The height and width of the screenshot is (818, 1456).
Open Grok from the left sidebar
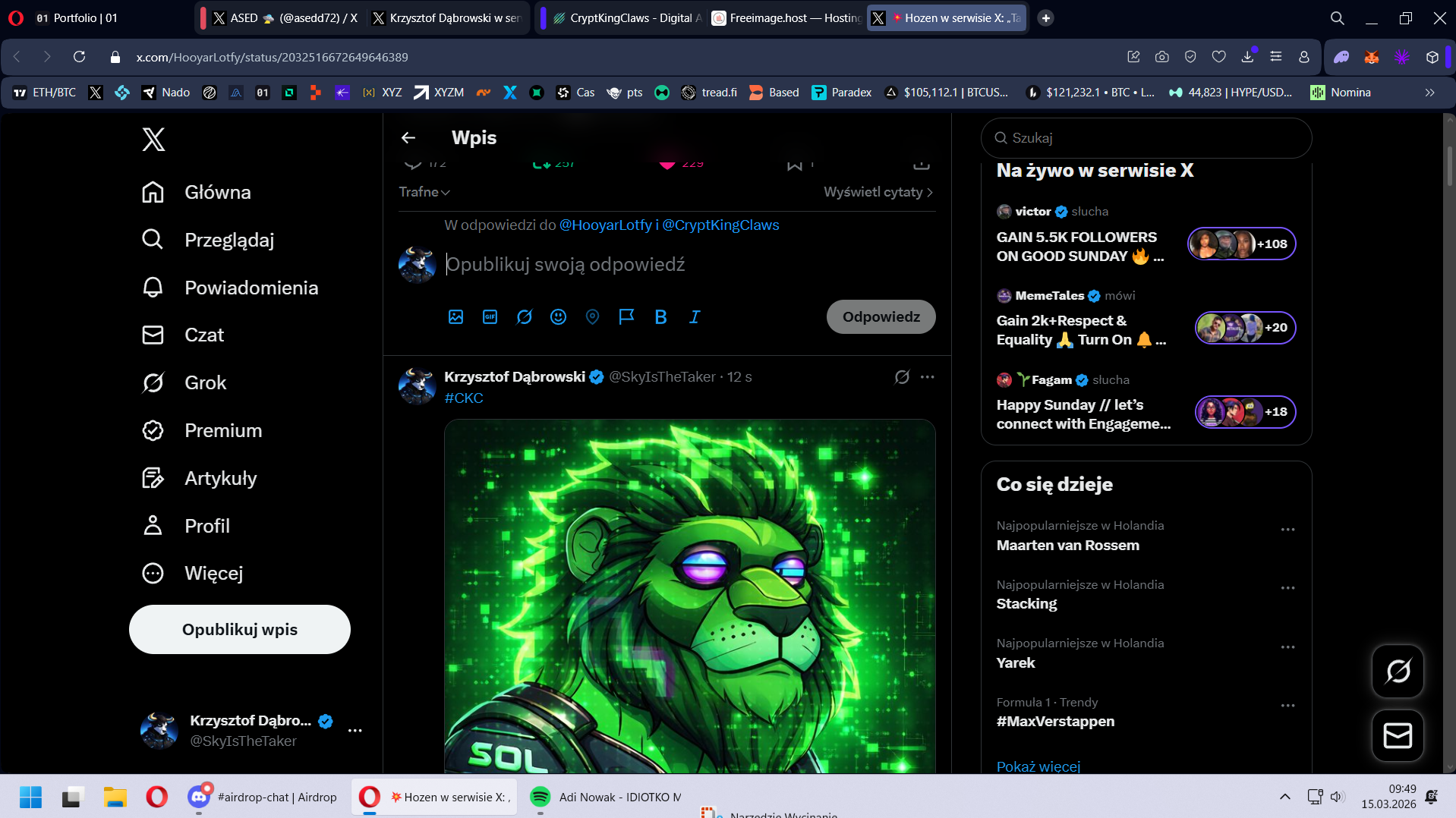click(184, 382)
